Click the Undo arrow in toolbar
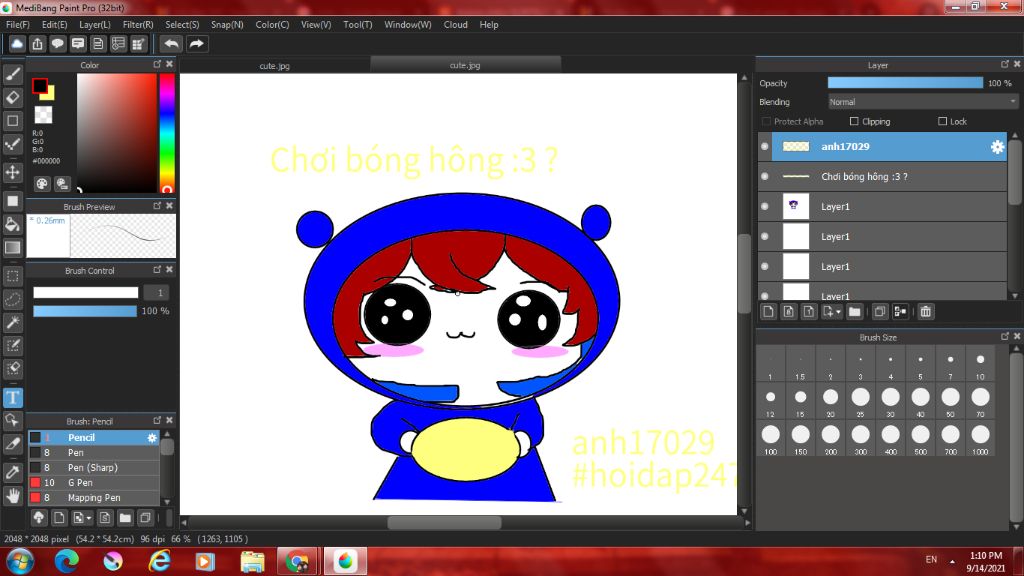Viewport: 1024px width, 576px height. pyautogui.click(x=172, y=44)
